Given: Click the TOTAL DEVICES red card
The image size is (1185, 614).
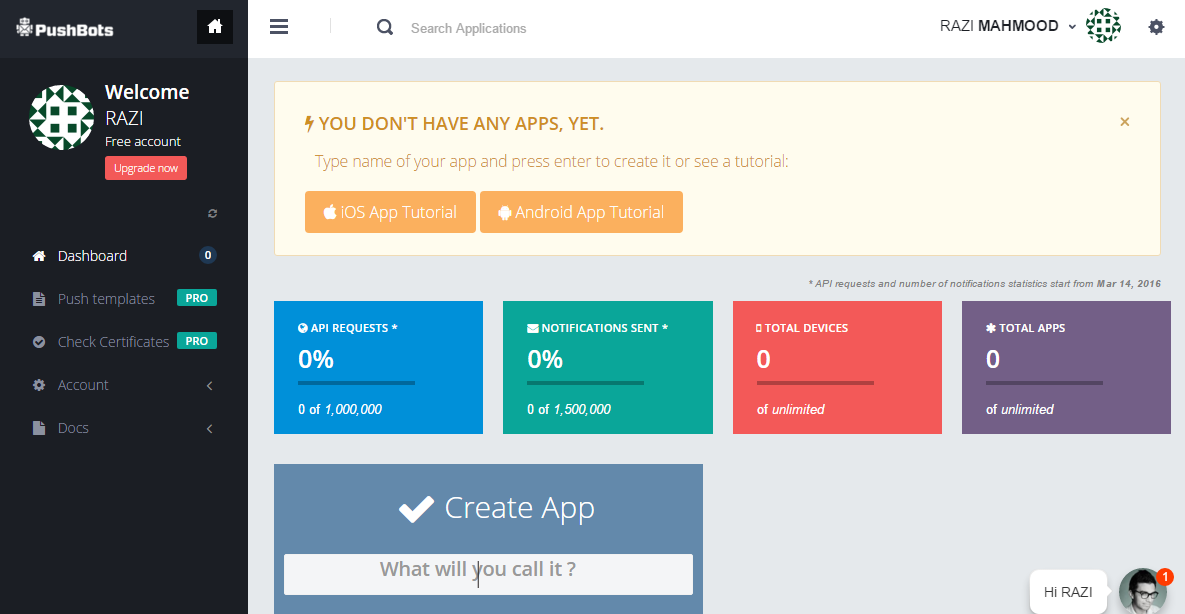Looking at the screenshot, I should click(x=837, y=367).
